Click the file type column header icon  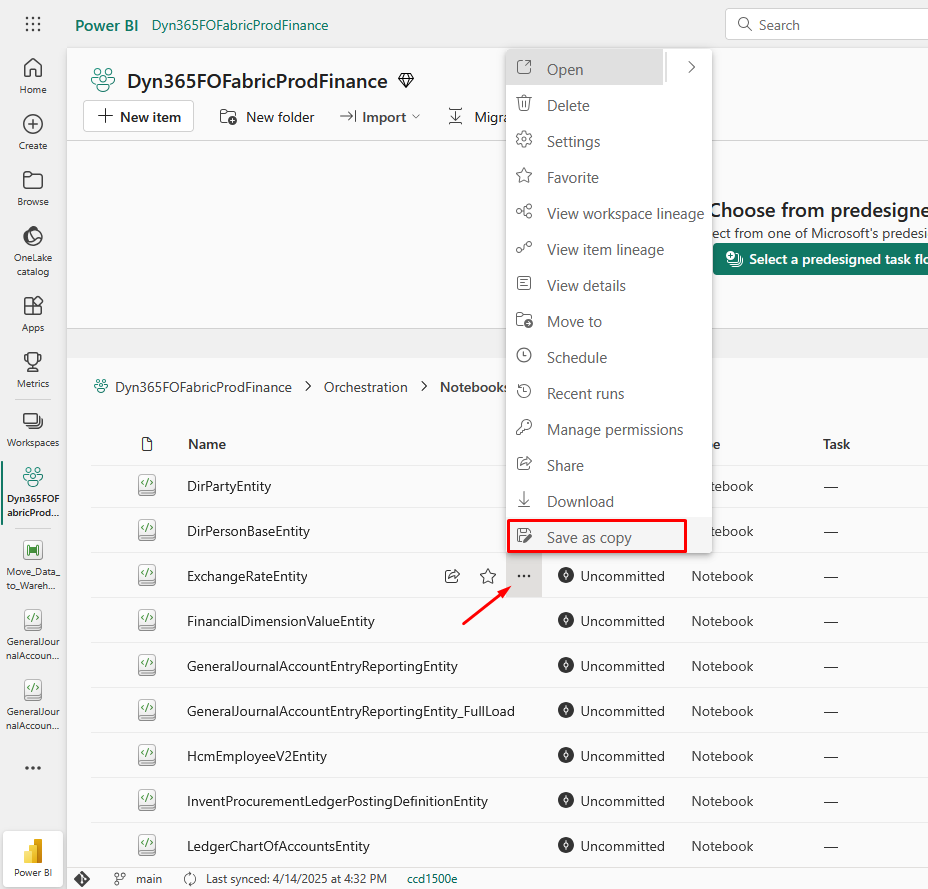pyautogui.click(x=147, y=444)
